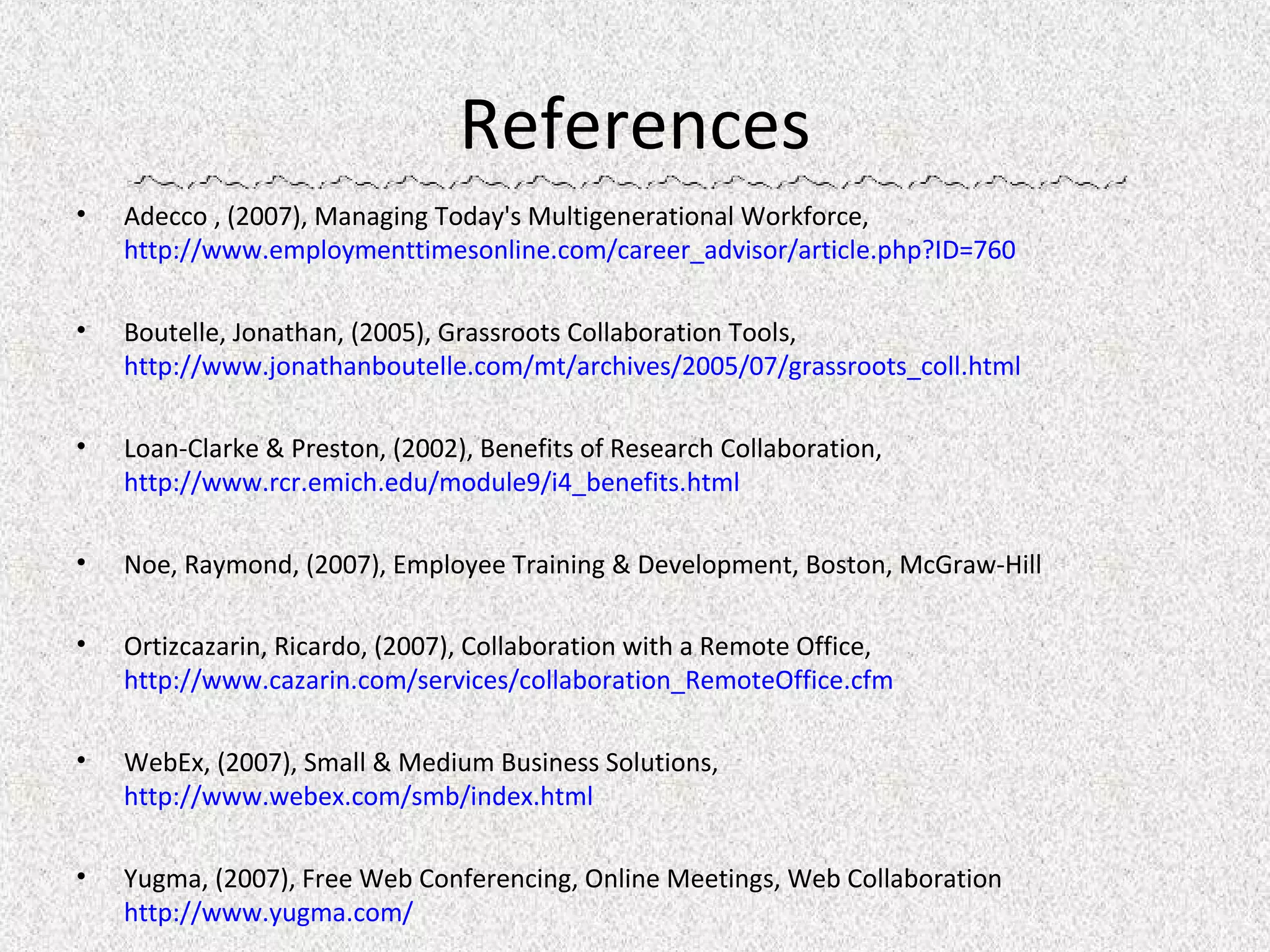Select the References slide title

(x=635, y=124)
